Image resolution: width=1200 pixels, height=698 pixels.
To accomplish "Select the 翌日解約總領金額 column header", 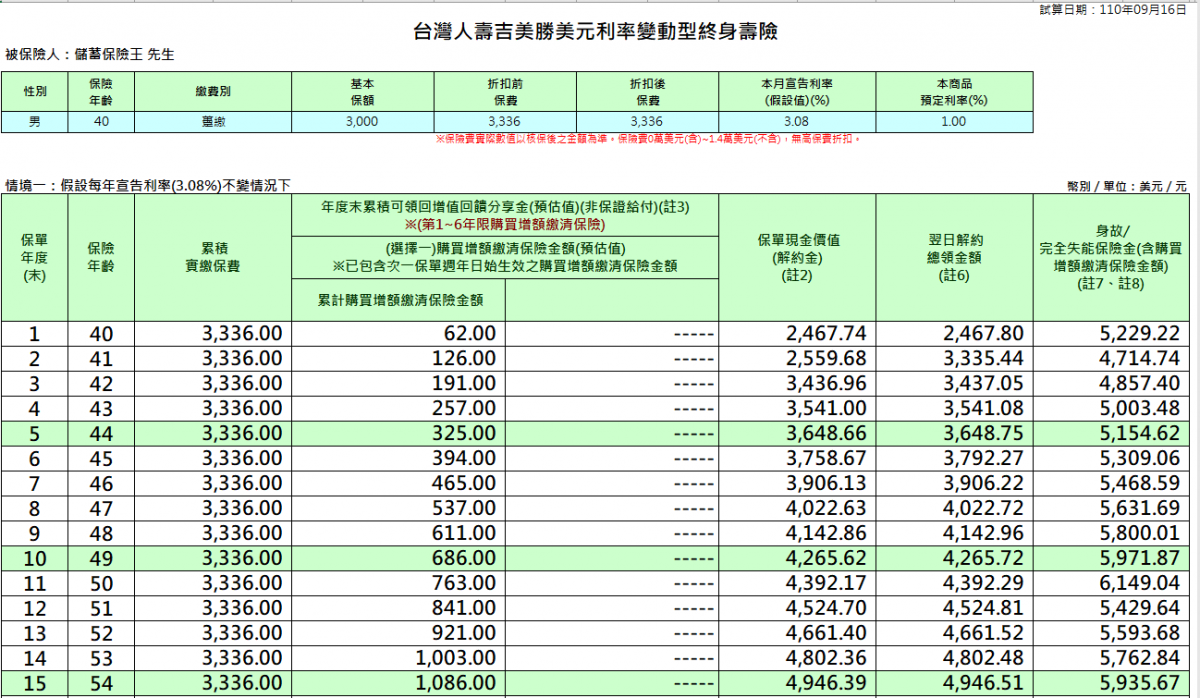I will tap(955, 258).
